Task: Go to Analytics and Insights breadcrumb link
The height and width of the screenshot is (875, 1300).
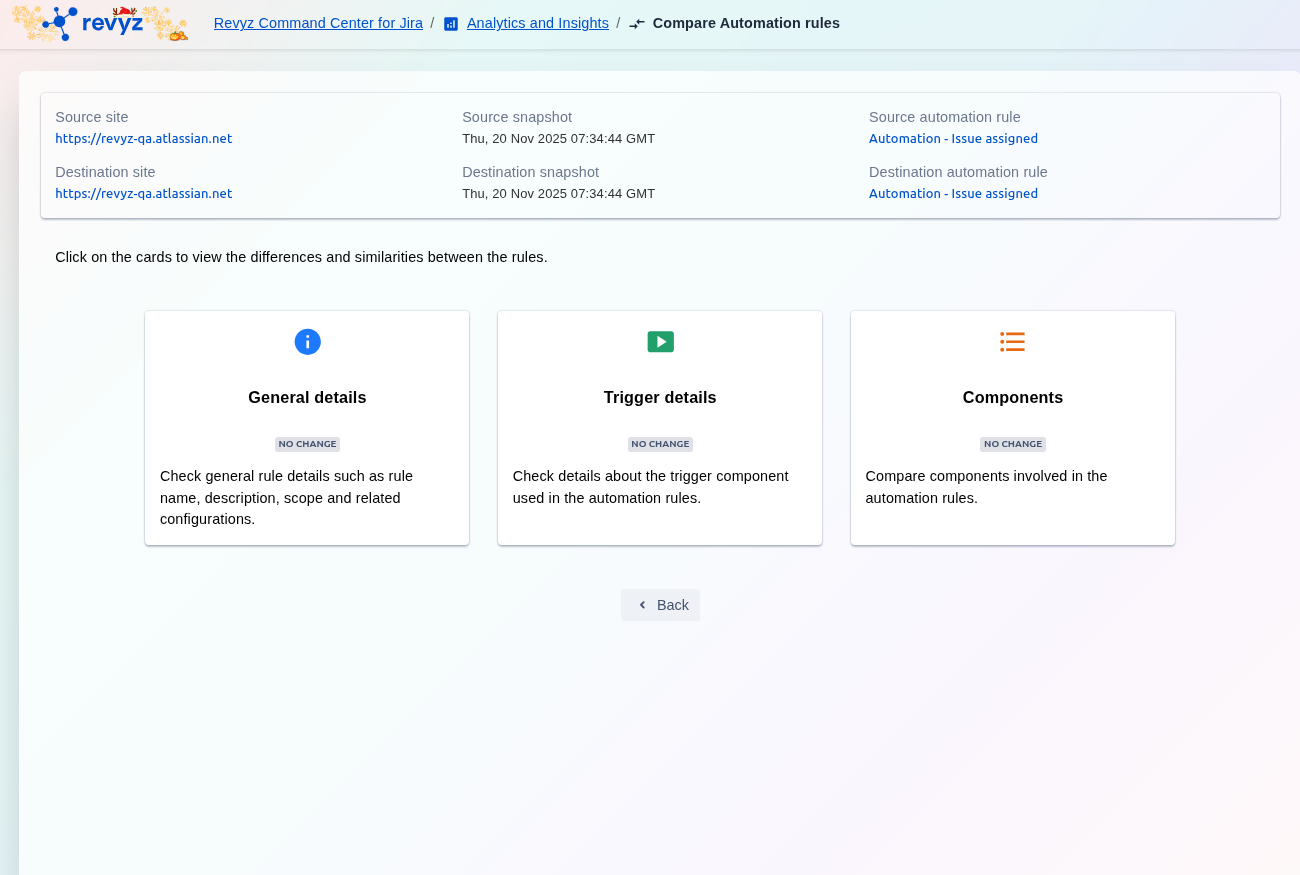Action: pyautogui.click(x=537, y=23)
